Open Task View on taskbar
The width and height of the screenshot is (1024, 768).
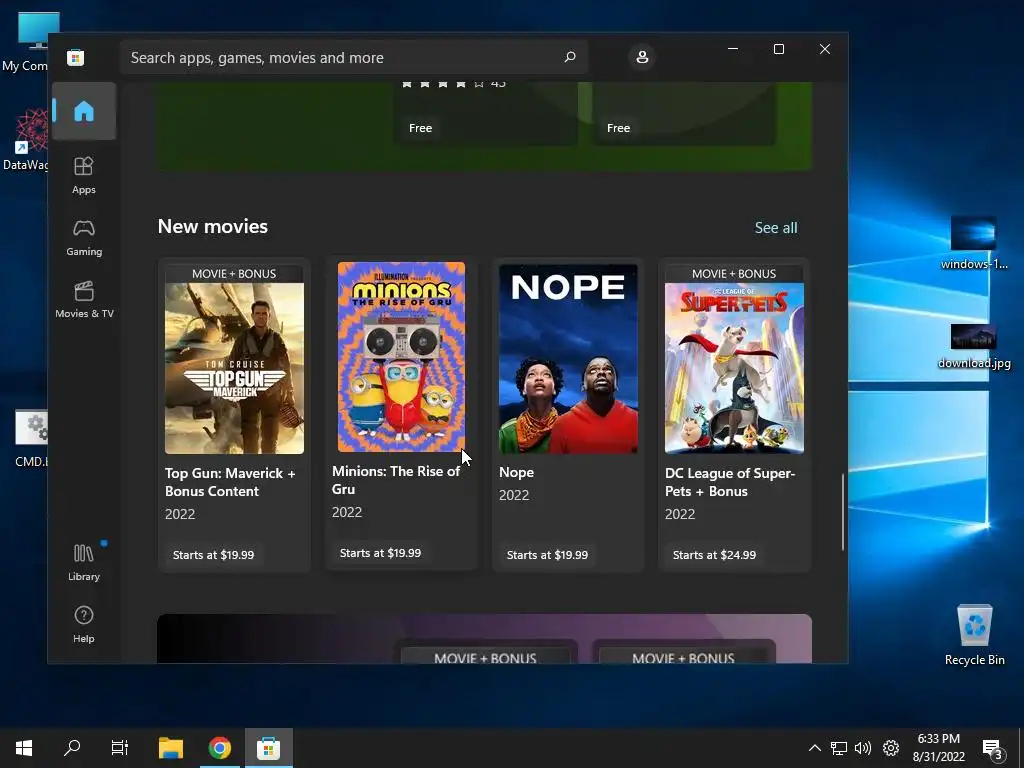tap(120, 748)
